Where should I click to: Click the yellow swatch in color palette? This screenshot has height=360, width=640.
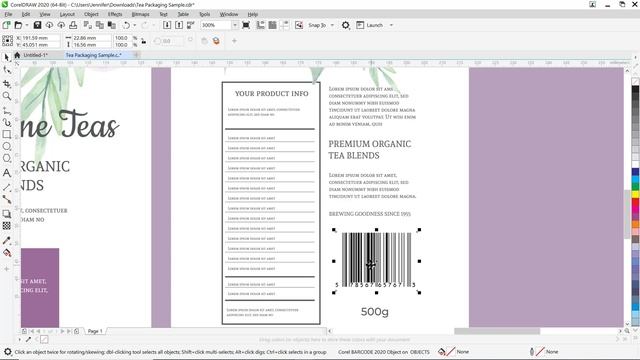click(636, 194)
